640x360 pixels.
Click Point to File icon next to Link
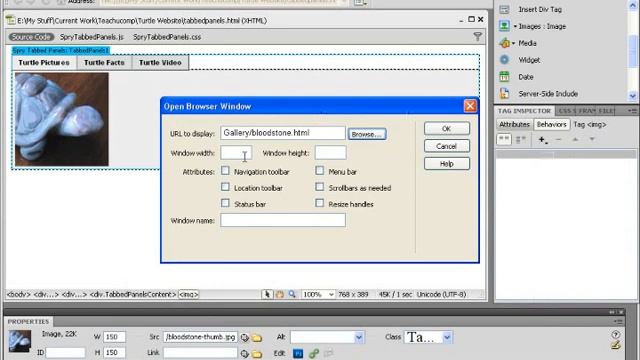[x=244, y=353]
